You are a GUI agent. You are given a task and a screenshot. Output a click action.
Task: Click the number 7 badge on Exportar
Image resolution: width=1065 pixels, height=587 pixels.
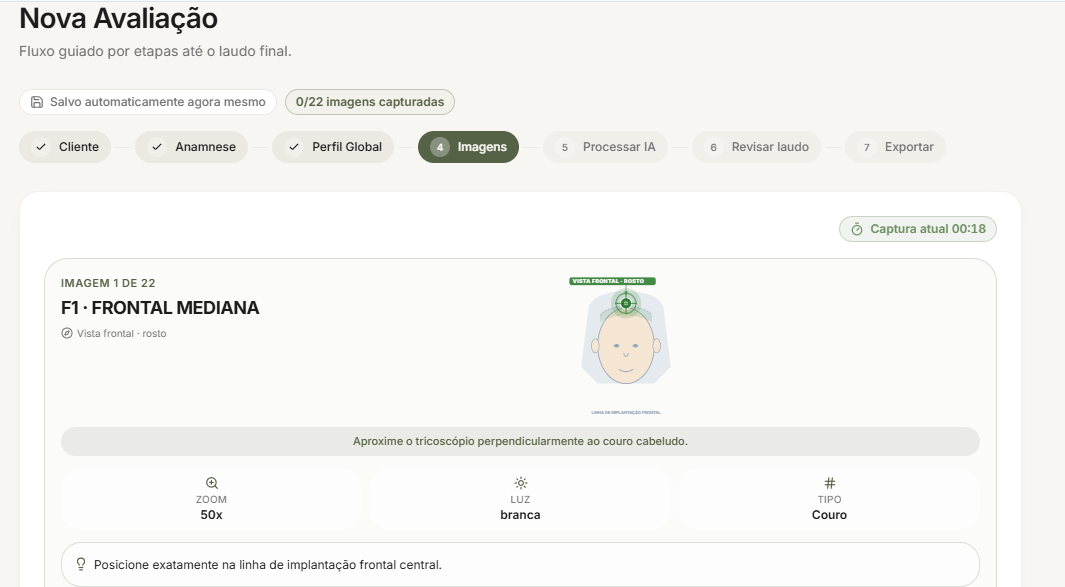tap(867, 147)
